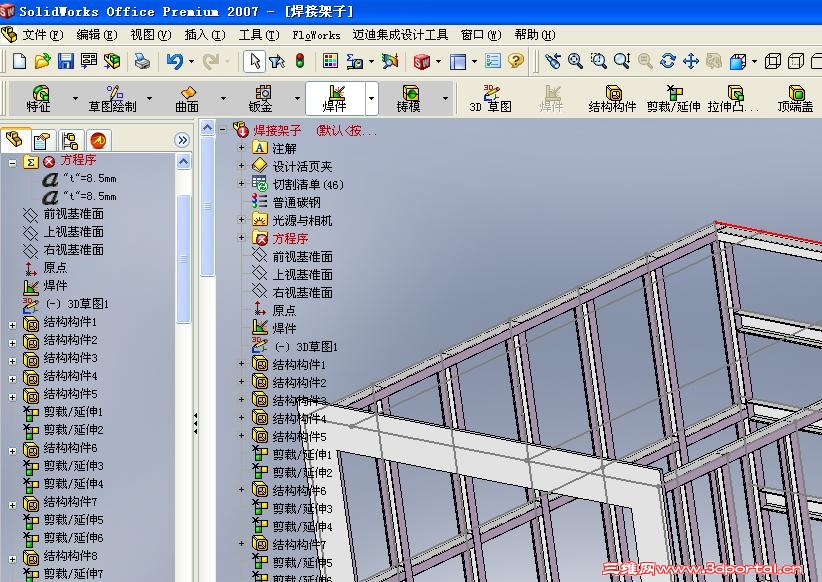The height and width of the screenshot is (582, 822).
Task: Click the Rotate View icon
Action: click(x=667, y=61)
